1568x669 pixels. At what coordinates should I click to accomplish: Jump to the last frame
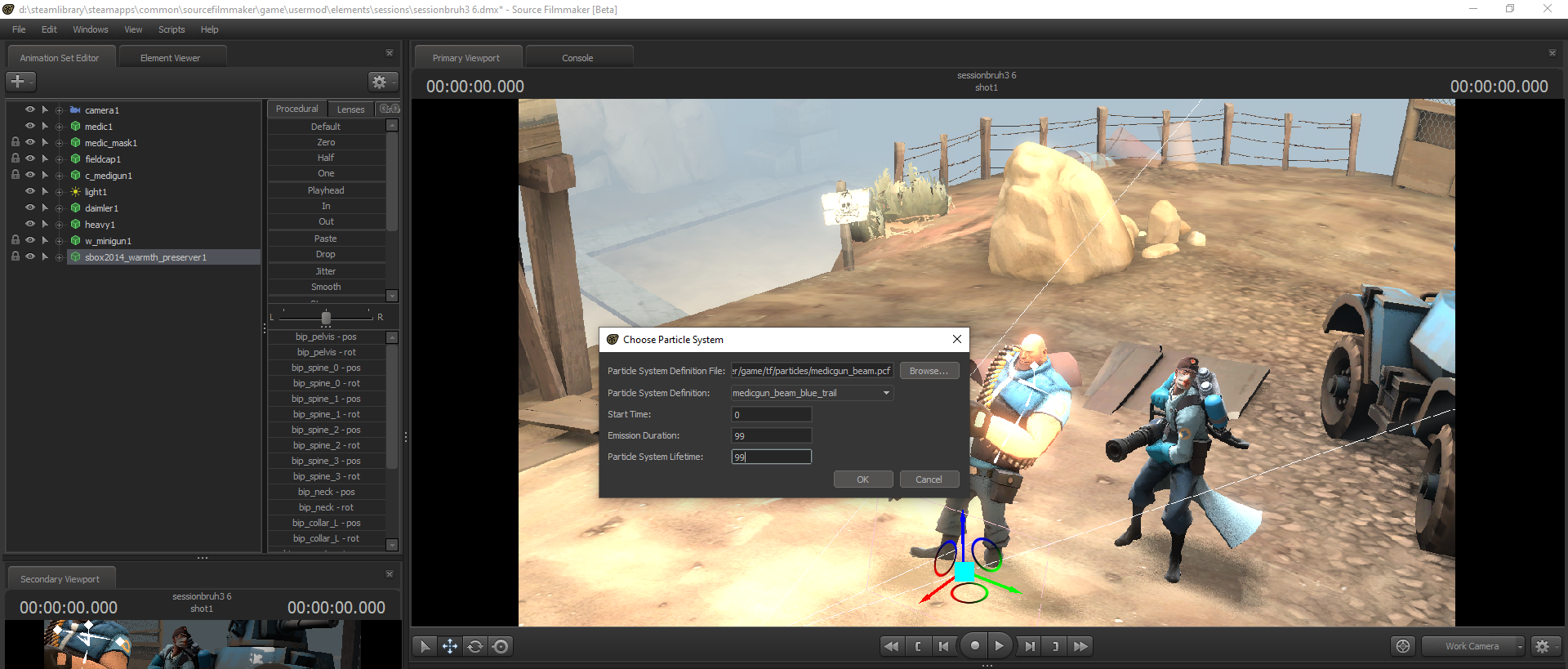coord(1081,646)
